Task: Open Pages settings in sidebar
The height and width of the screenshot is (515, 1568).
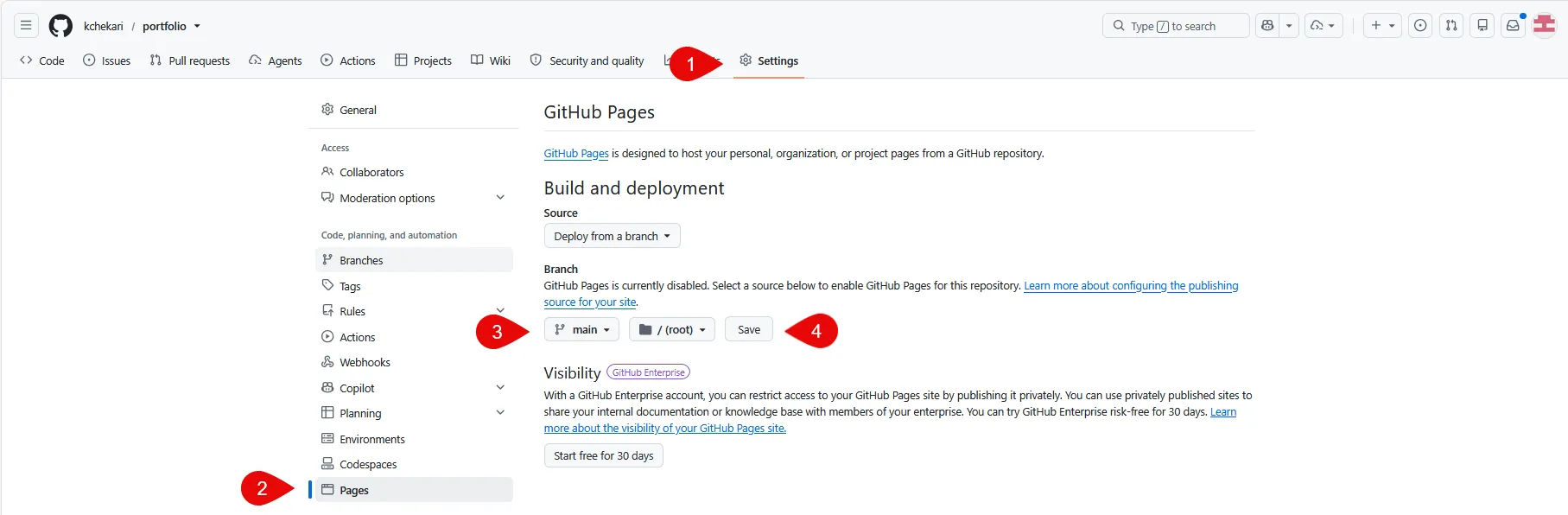Action: point(414,490)
